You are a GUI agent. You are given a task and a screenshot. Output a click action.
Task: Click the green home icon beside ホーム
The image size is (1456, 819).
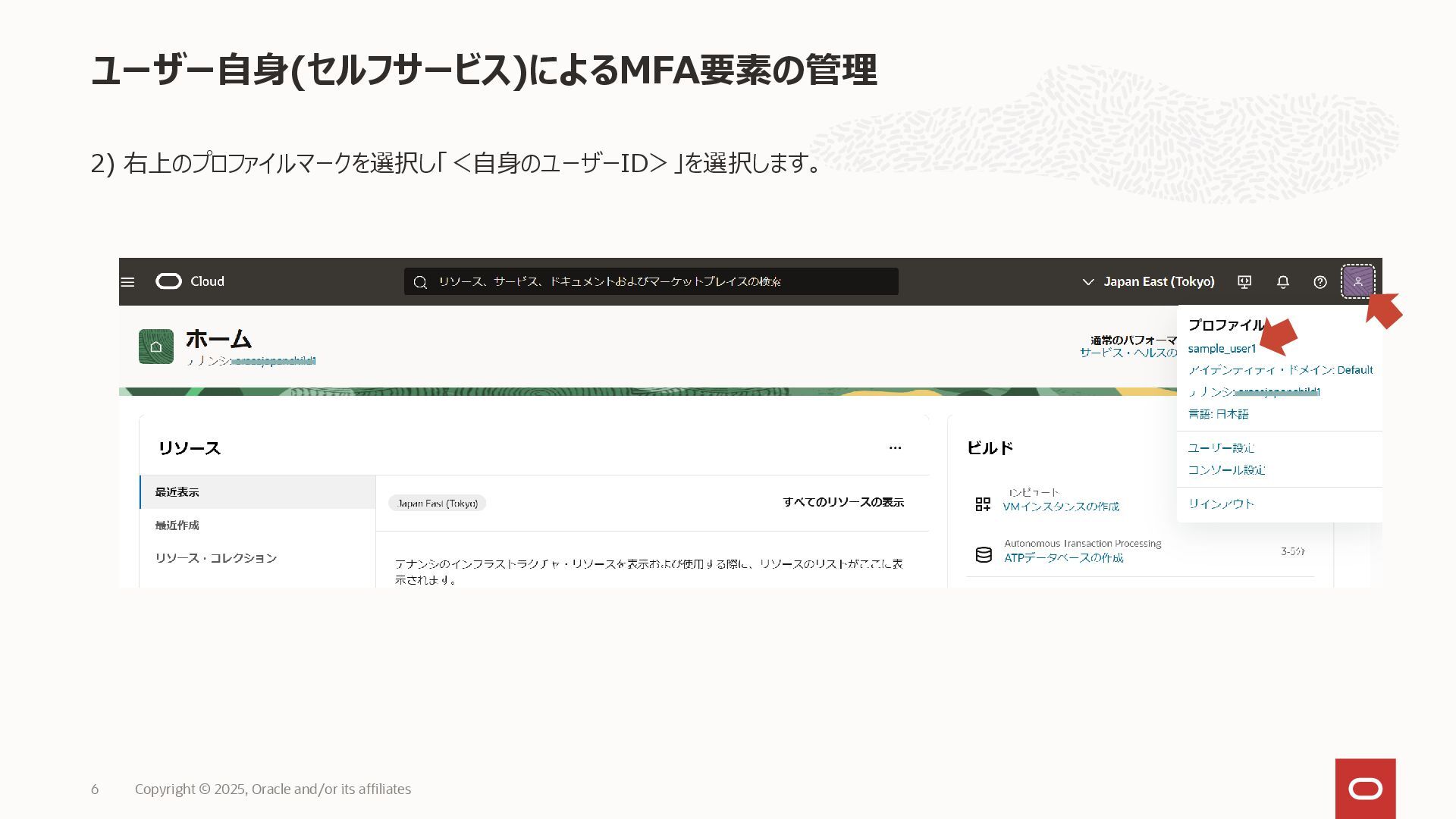(x=156, y=347)
